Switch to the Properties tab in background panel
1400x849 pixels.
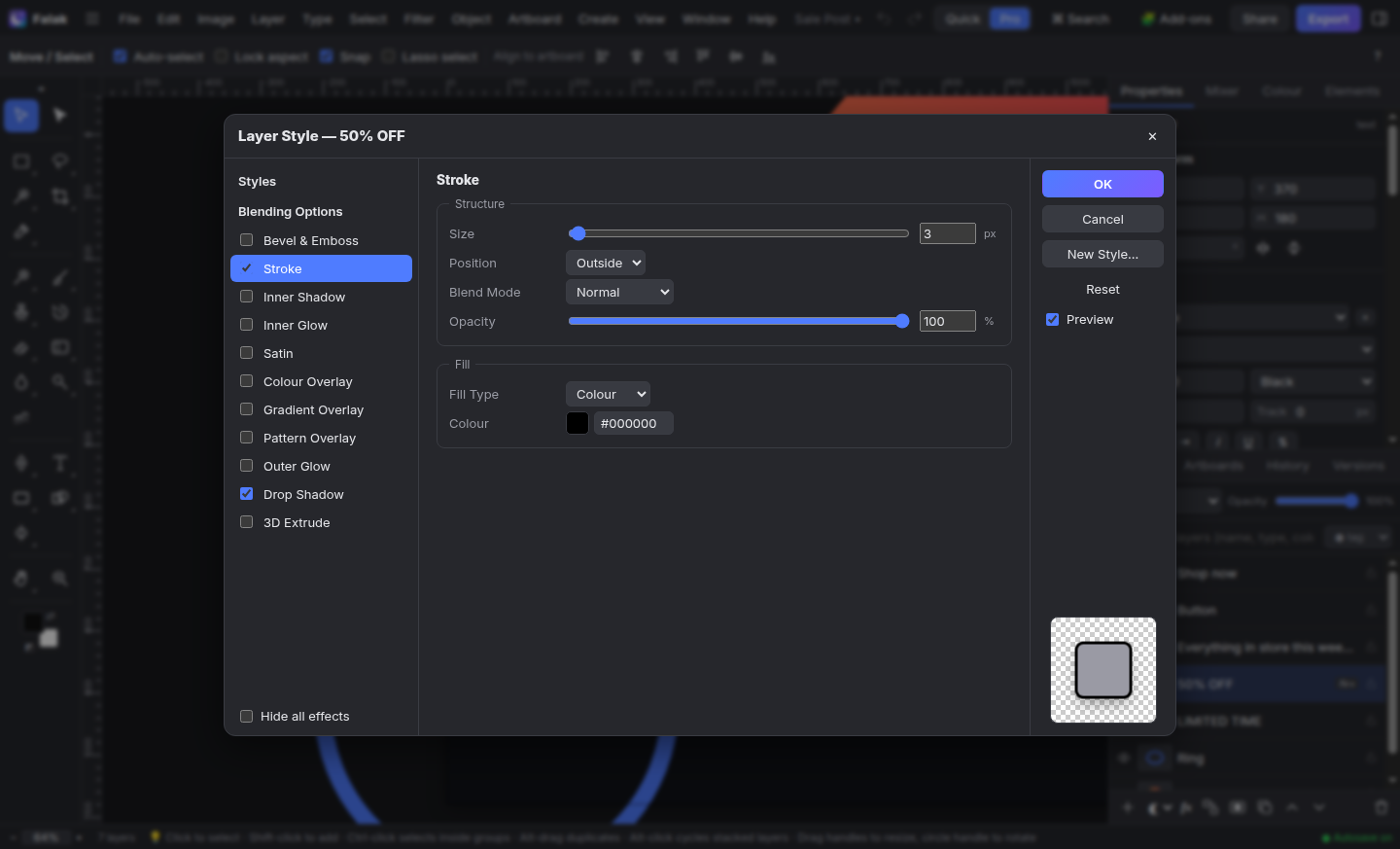(1151, 90)
